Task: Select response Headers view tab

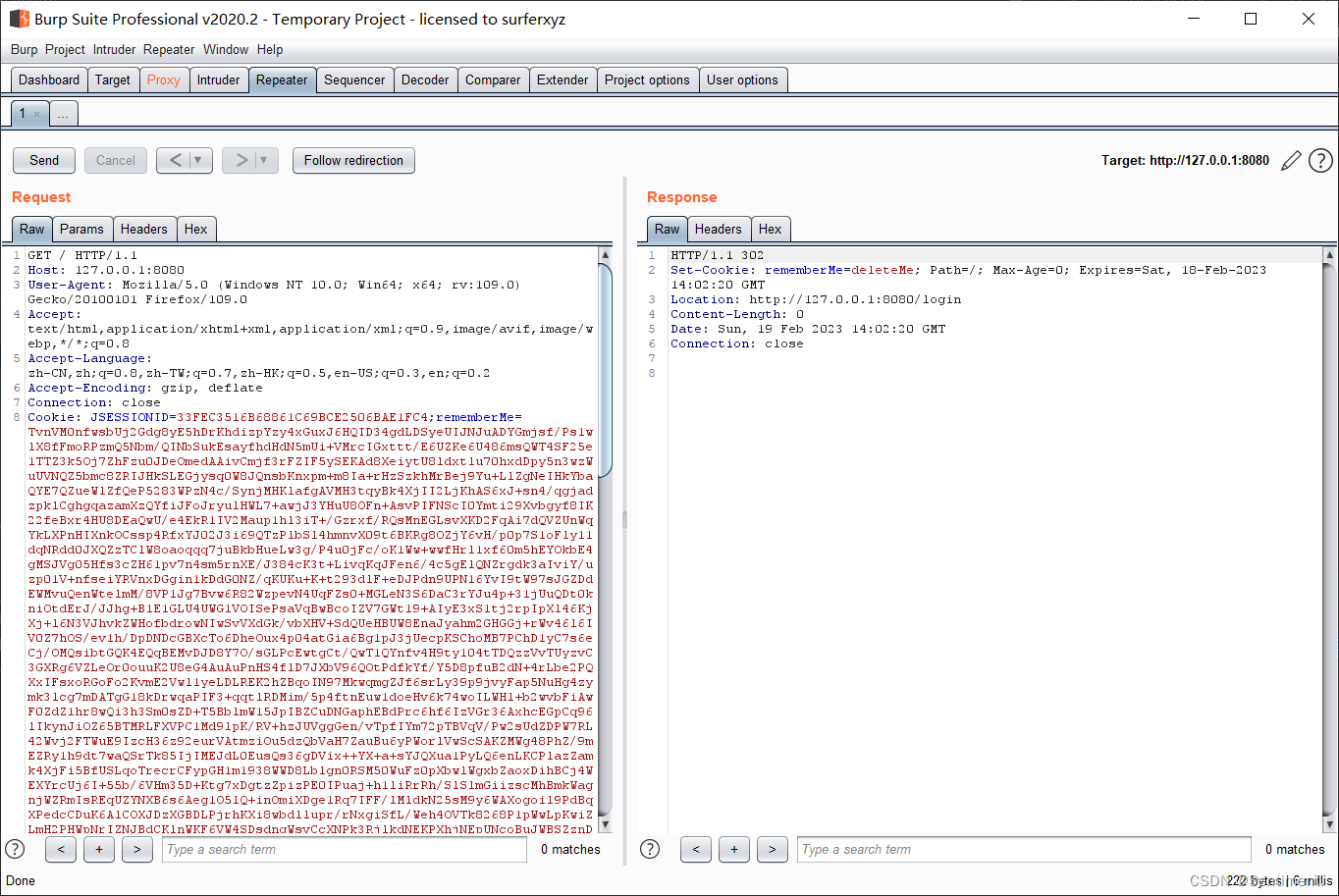Action: (719, 229)
